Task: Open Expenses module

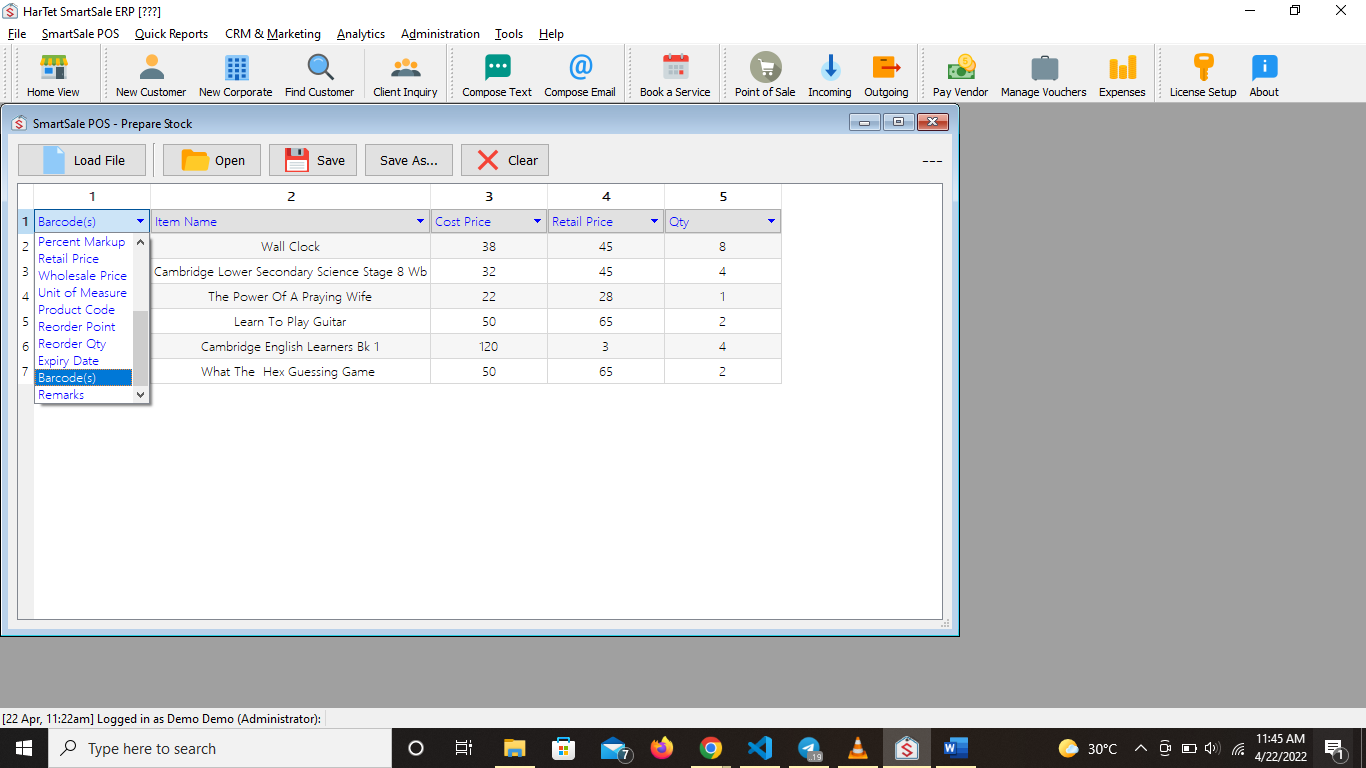Action: click(1122, 75)
